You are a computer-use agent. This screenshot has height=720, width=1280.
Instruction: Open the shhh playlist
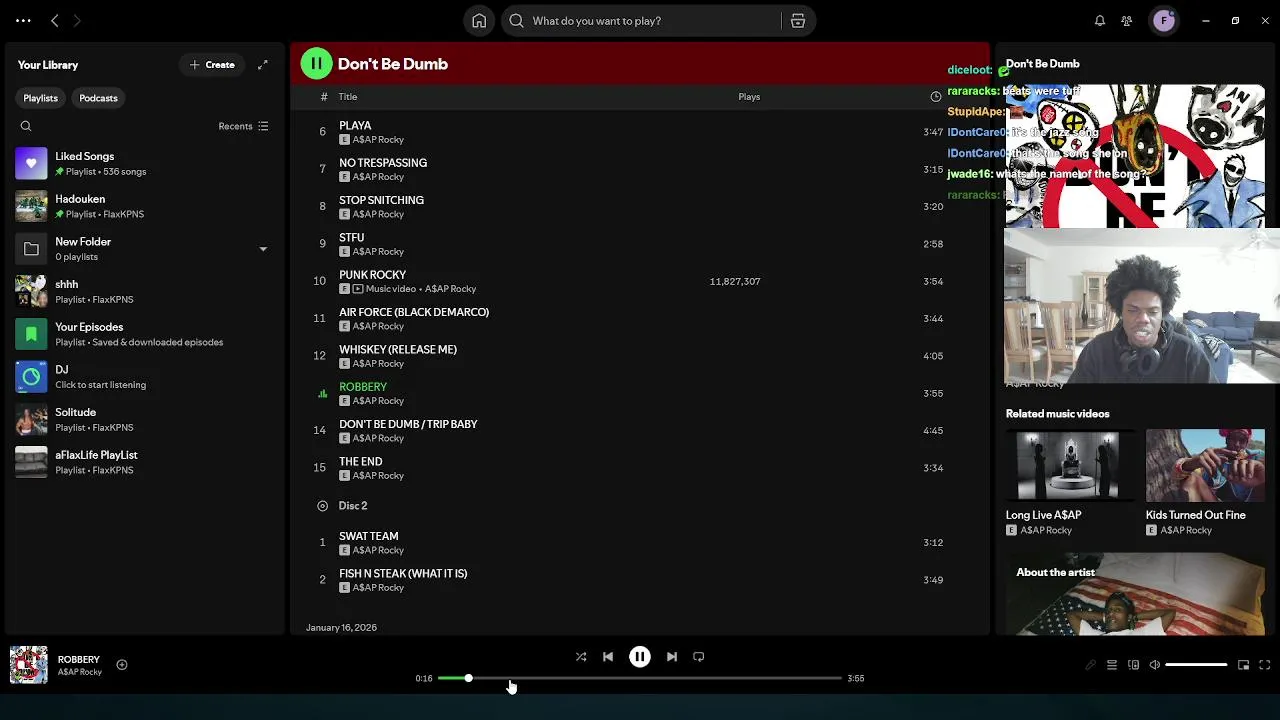click(x=145, y=291)
